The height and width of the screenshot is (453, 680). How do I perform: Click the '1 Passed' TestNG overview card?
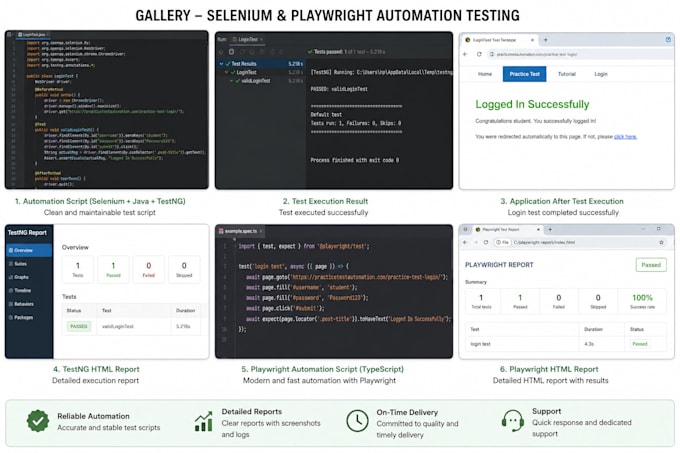click(113, 270)
